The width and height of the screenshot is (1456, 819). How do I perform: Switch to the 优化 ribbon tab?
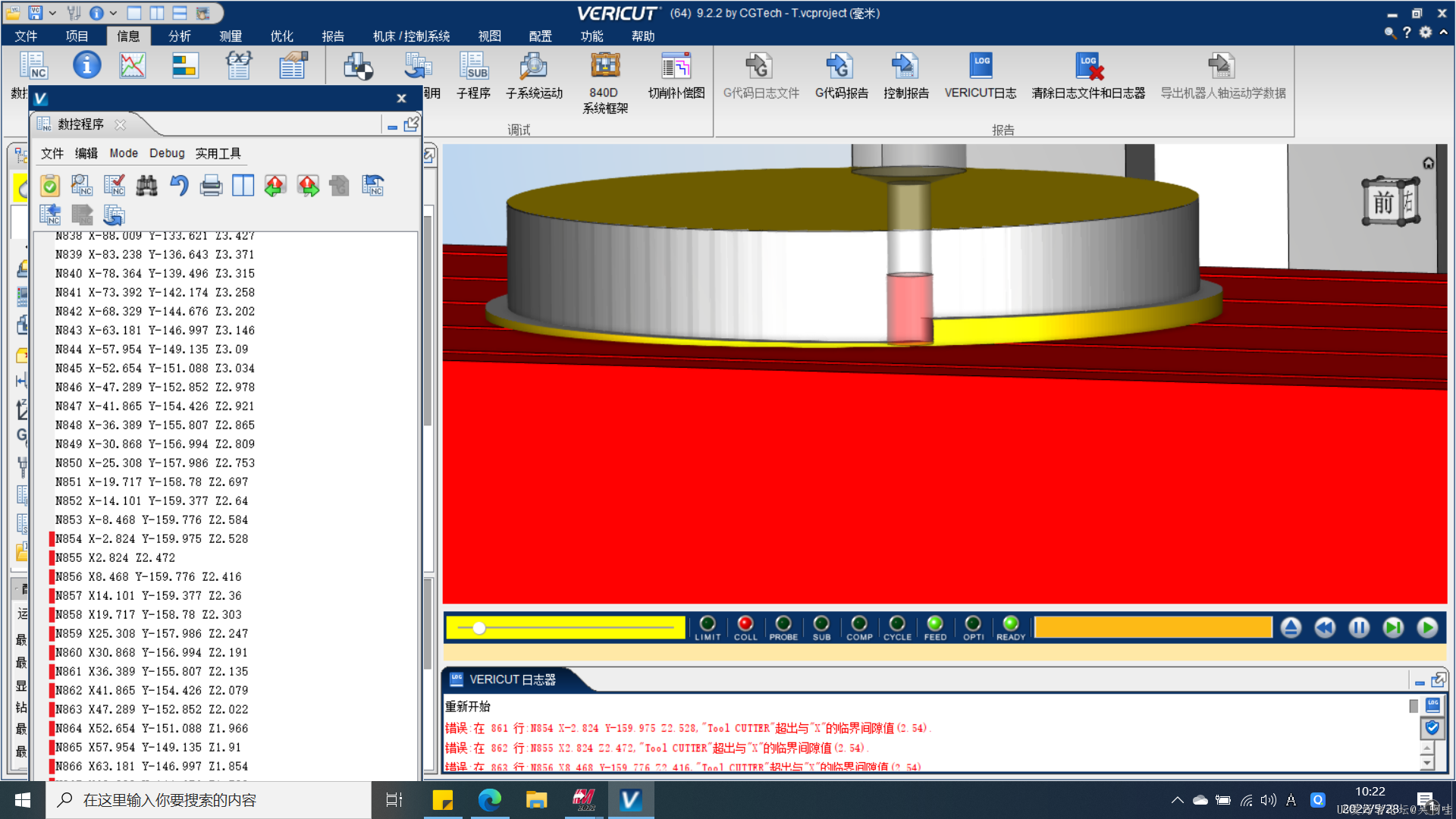[x=281, y=36]
